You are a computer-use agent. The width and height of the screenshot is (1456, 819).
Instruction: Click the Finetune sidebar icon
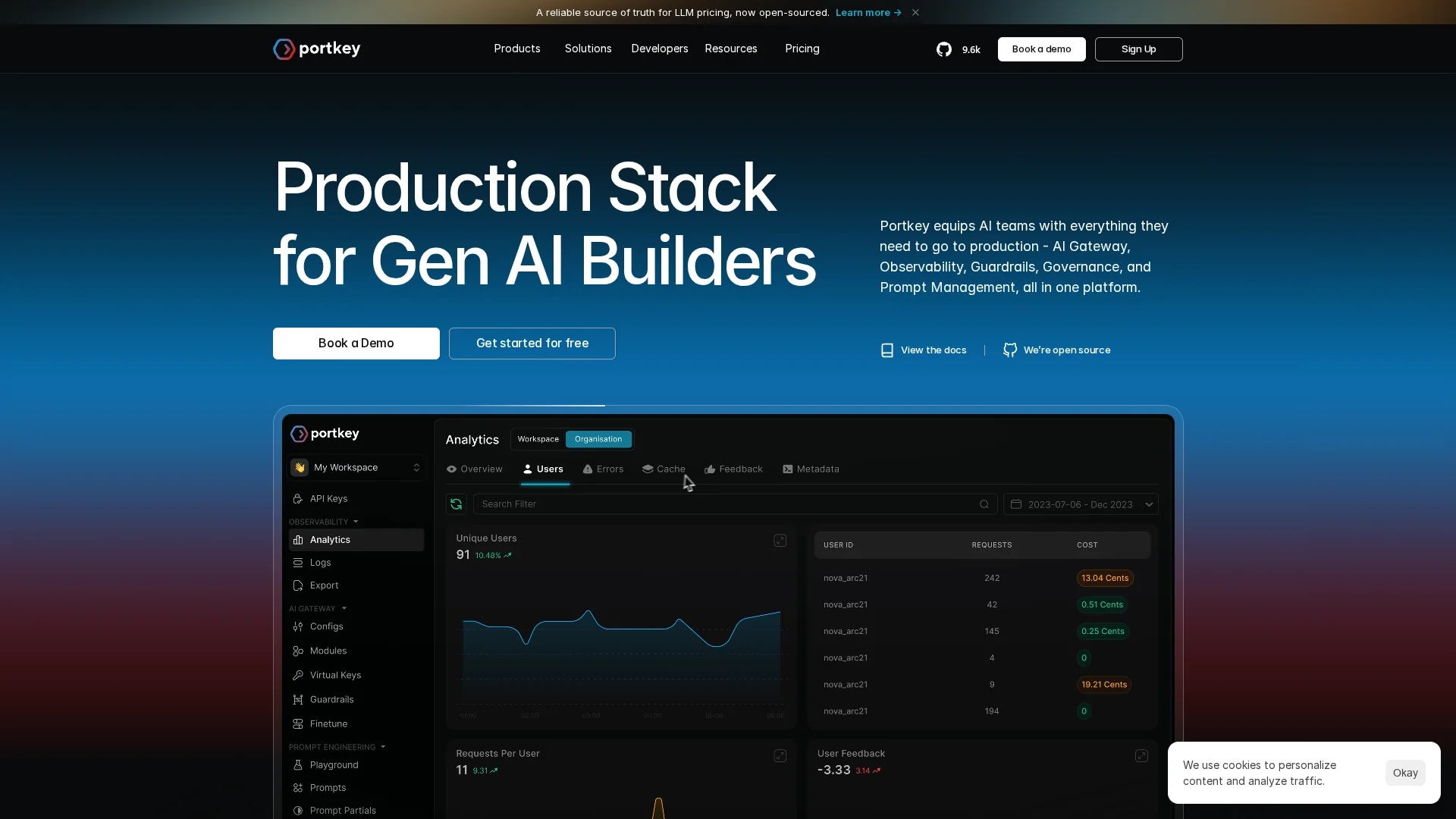tap(298, 724)
